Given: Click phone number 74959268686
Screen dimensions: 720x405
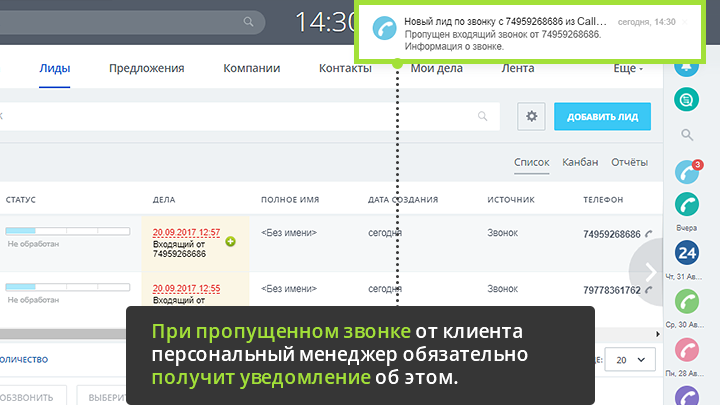Looking at the screenshot, I should 612,234.
